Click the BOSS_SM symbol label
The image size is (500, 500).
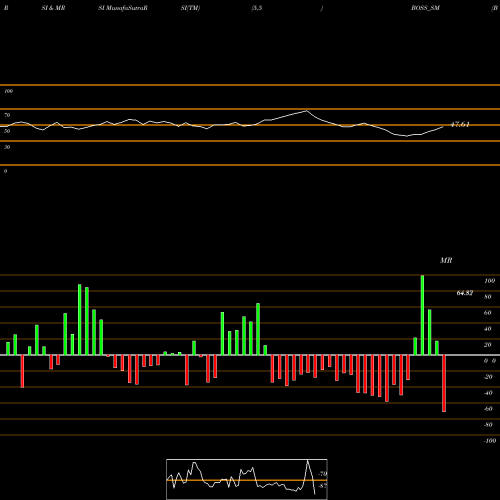coord(425,8)
